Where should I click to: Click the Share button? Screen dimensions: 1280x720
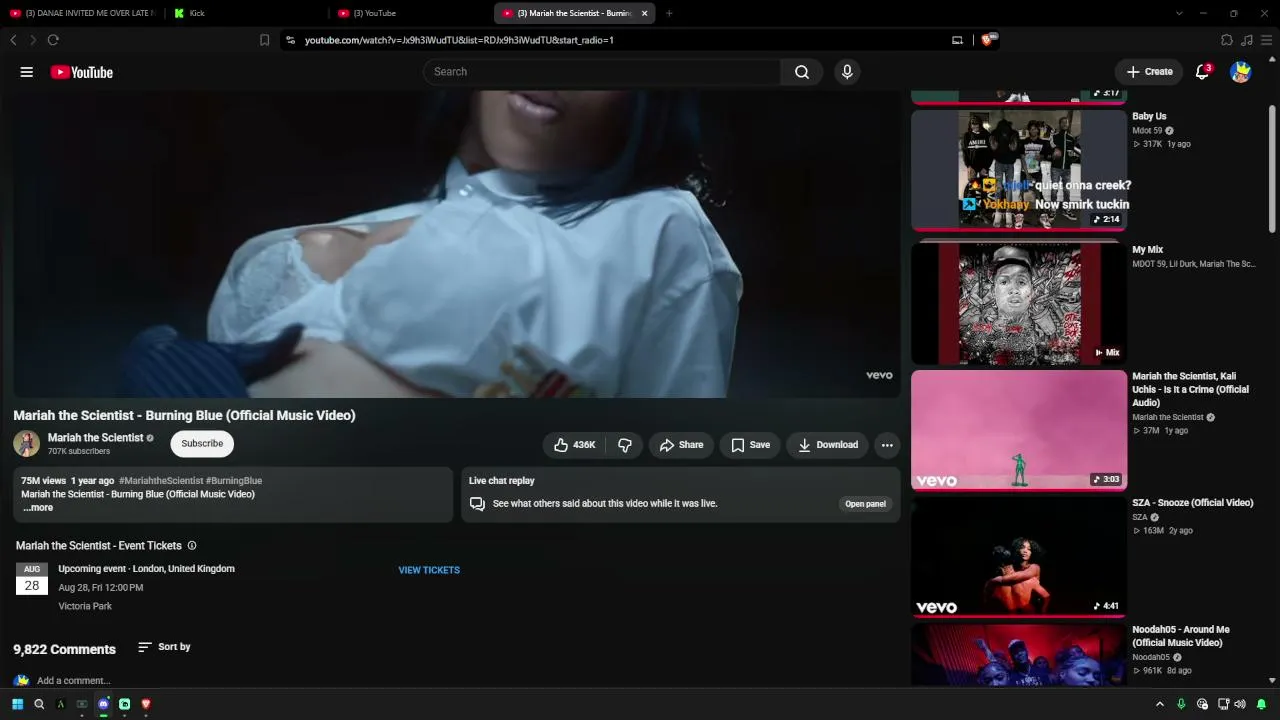coord(681,445)
